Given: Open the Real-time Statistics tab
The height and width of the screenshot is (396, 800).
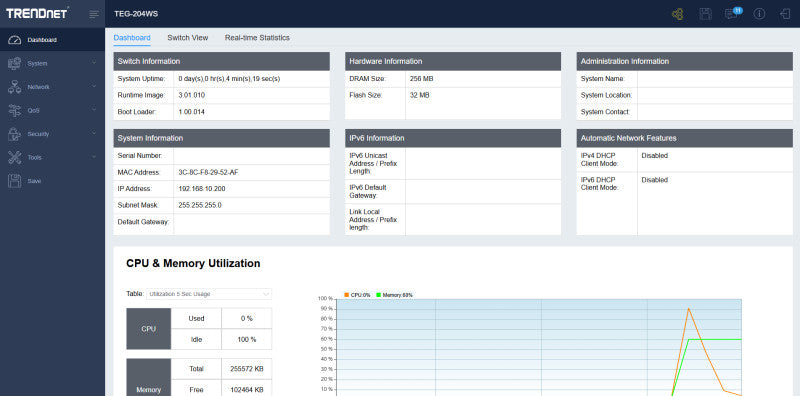Looking at the screenshot, I should (x=257, y=38).
